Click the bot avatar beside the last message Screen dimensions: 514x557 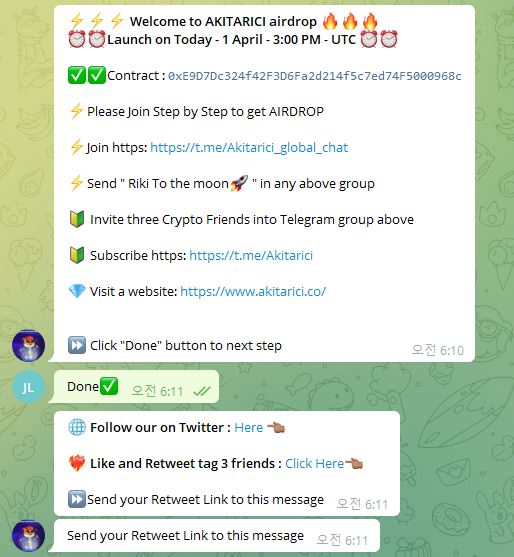(x=28, y=536)
